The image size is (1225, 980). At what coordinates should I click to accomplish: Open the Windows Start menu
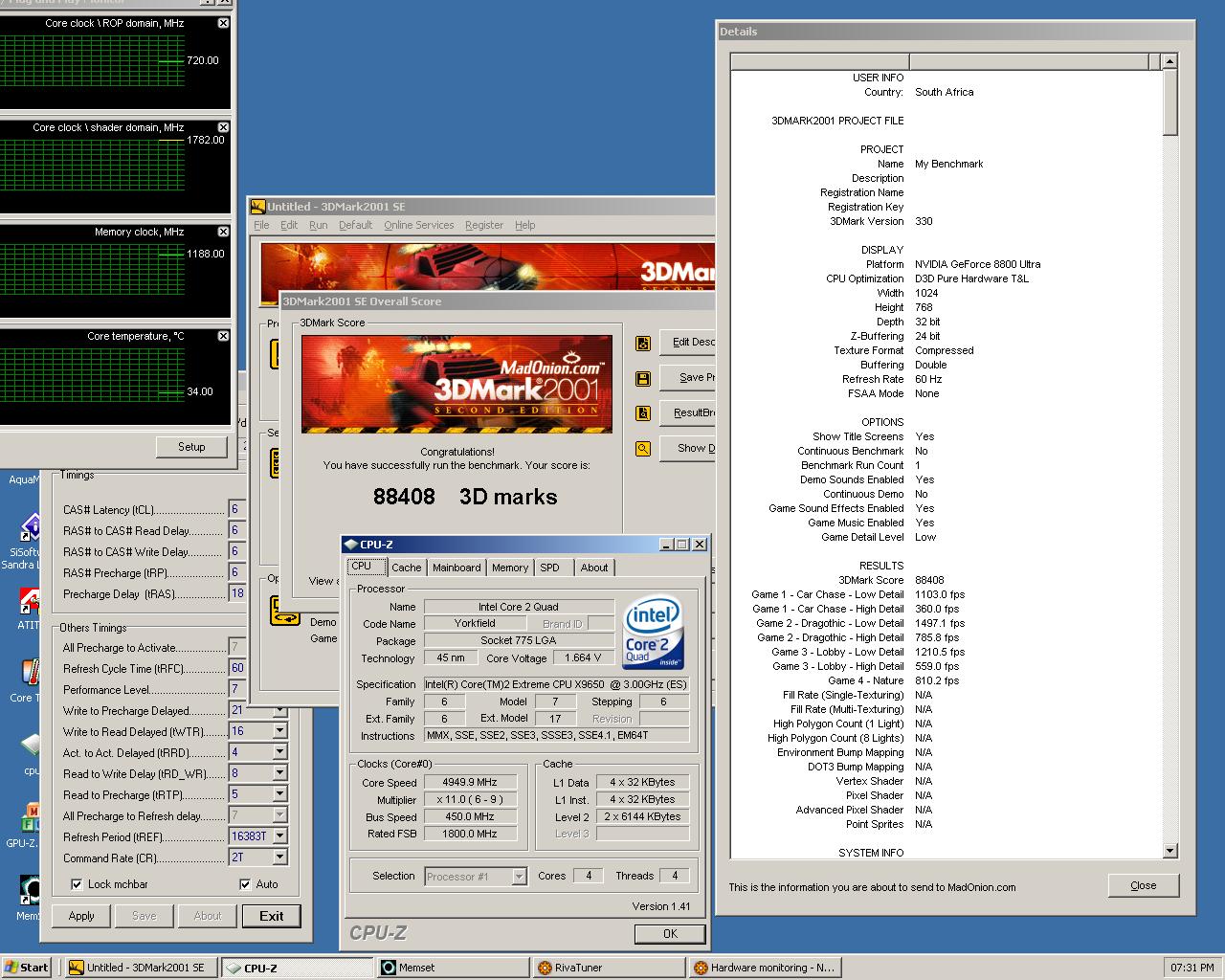[27, 968]
